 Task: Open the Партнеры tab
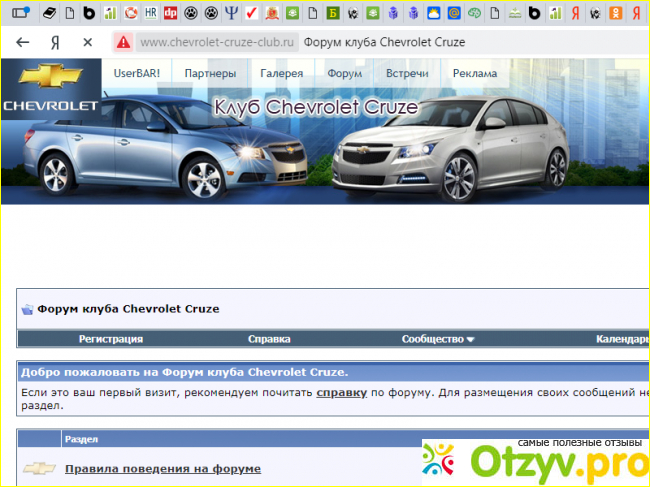pyautogui.click(x=210, y=73)
